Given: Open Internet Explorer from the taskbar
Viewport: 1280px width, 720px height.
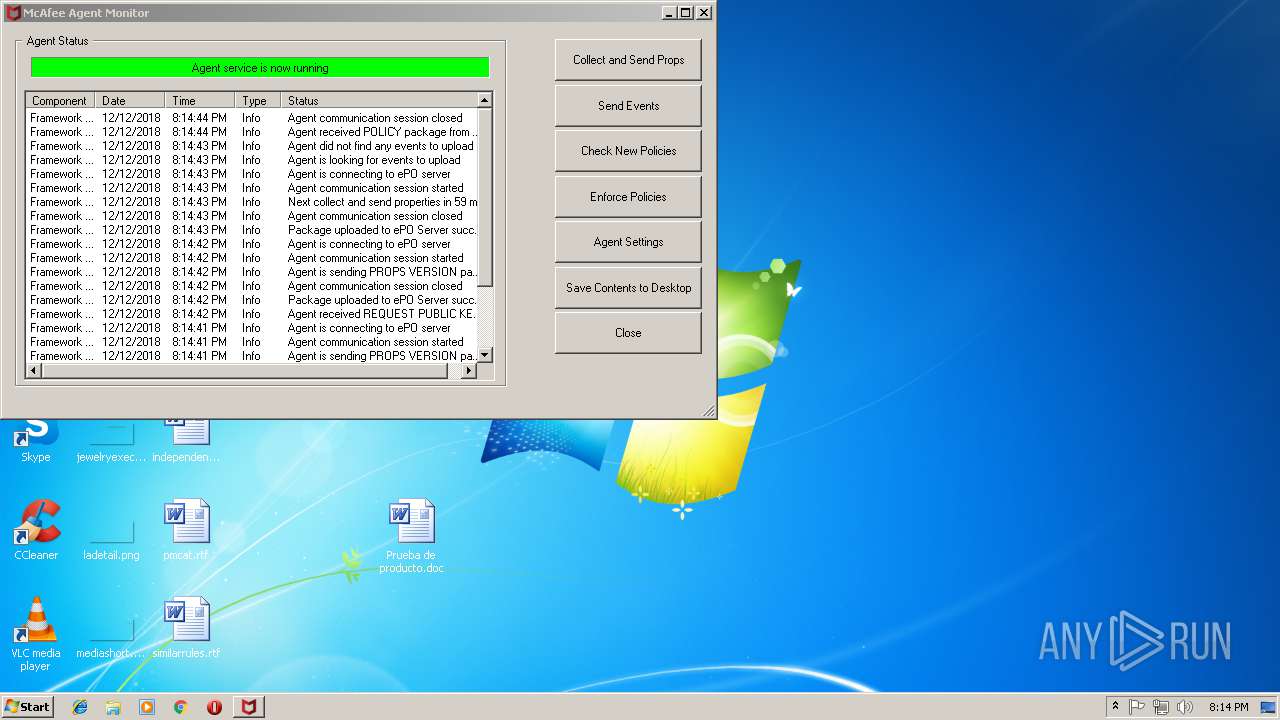Looking at the screenshot, I should [x=80, y=707].
